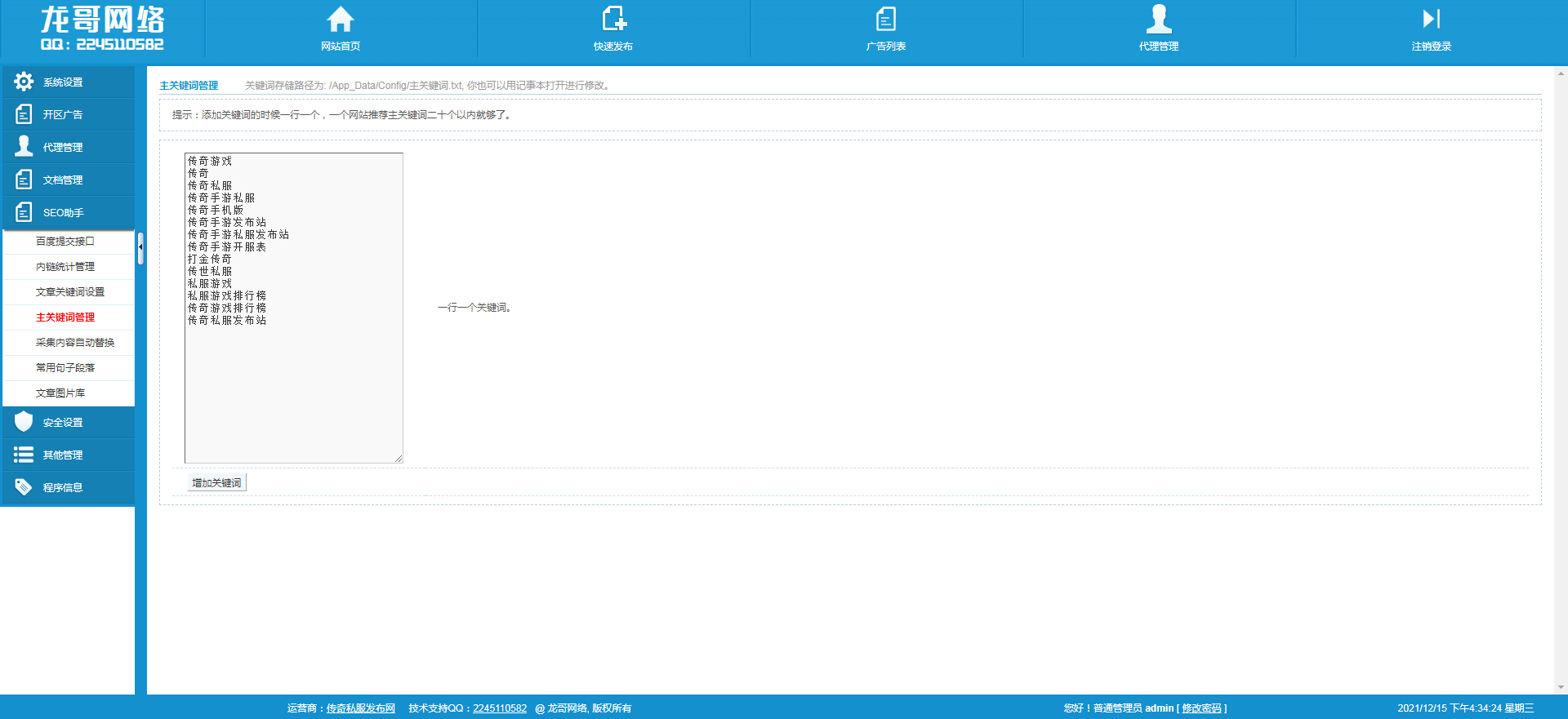This screenshot has width=1568, height=719.
Task: Go to 网站首页 label in header
Action: 341,47
